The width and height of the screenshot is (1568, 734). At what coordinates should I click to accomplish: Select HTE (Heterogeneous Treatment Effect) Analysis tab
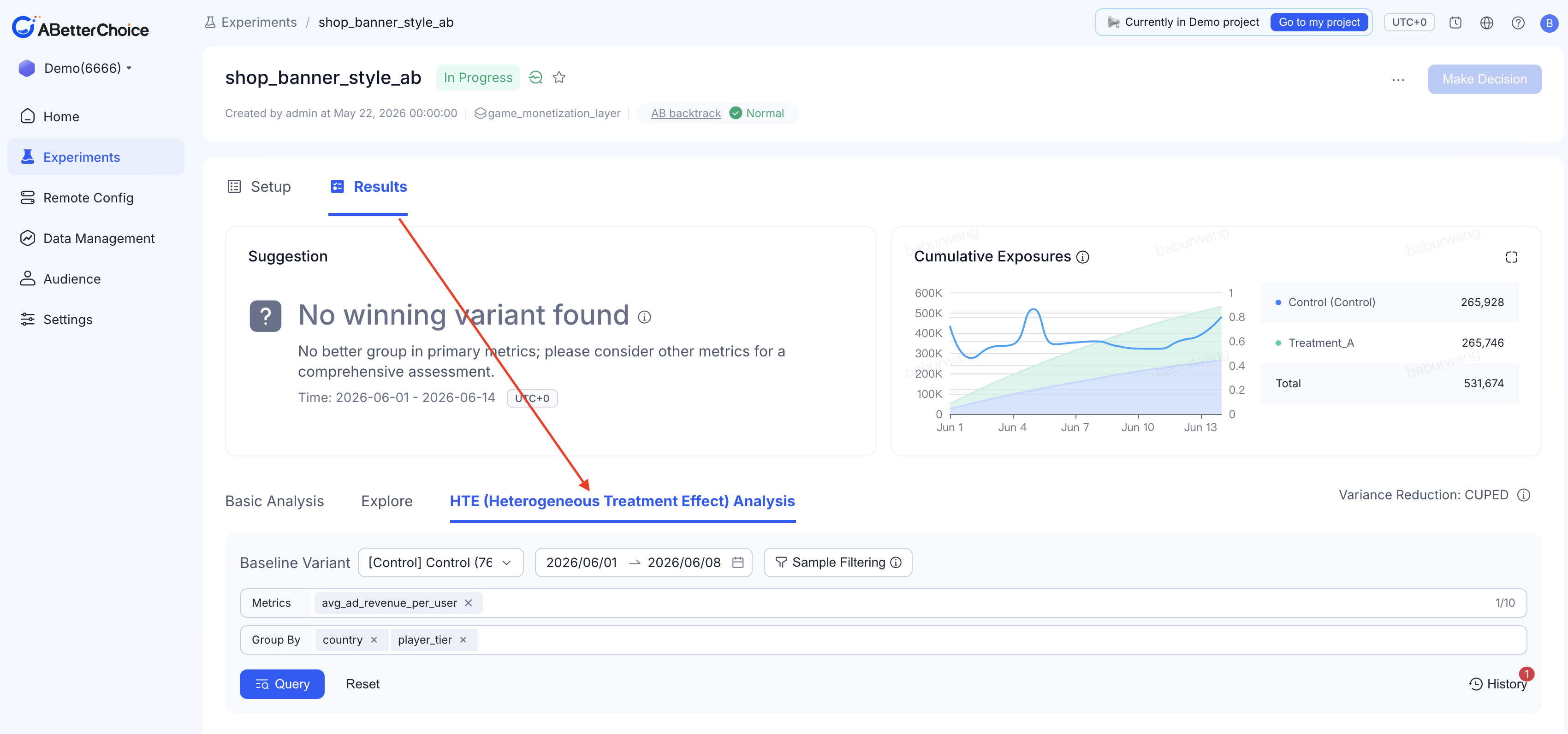pos(622,501)
